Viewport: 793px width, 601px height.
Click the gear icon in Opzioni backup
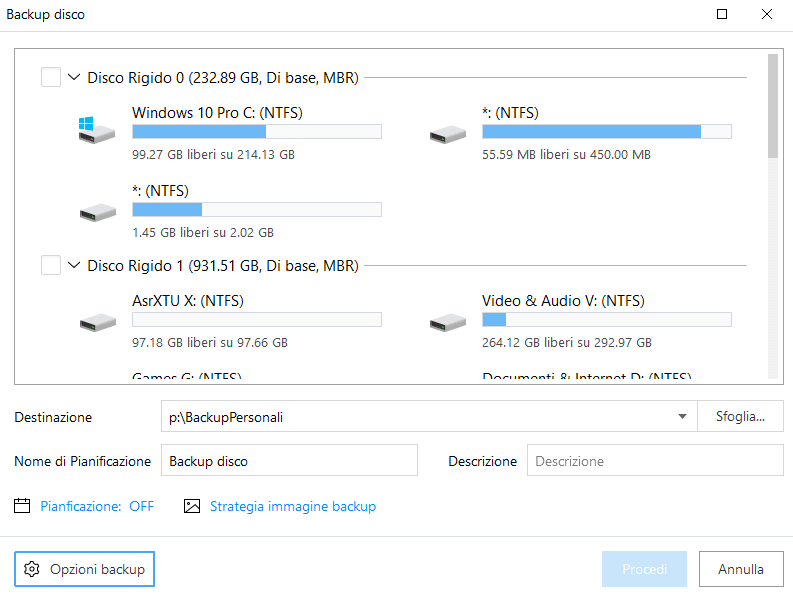coord(32,569)
